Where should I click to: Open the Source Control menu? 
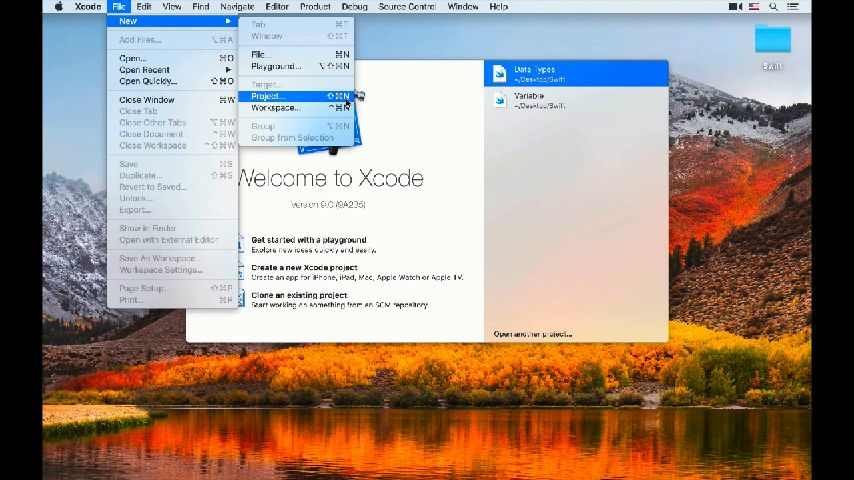pyautogui.click(x=407, y=7)
